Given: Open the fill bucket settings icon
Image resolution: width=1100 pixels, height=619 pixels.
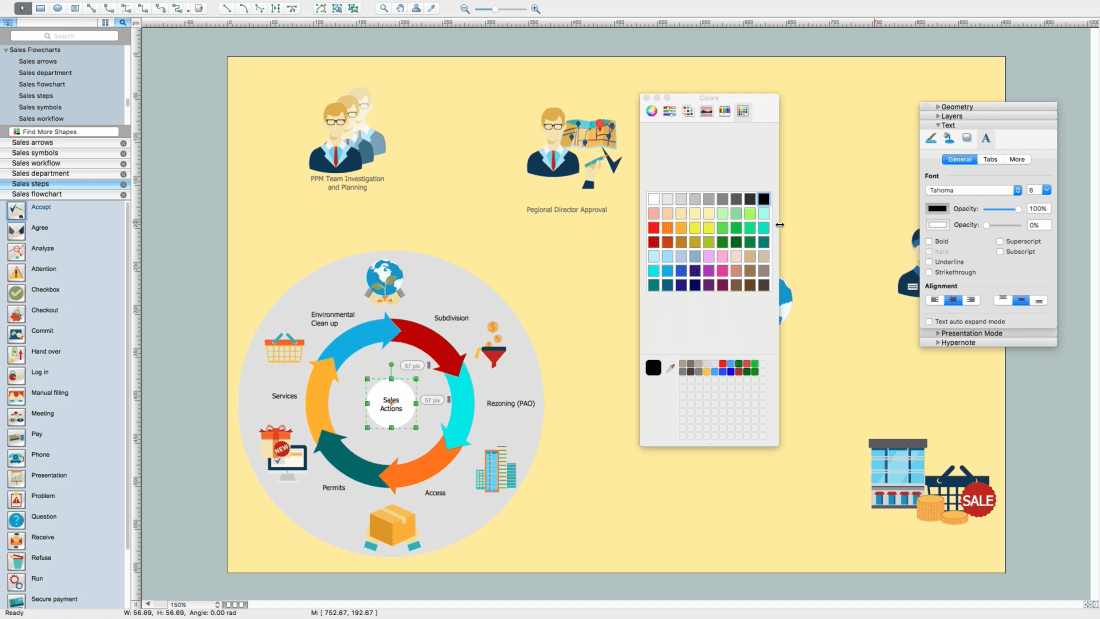Looking at the screenshot, I should click(948, 138).
